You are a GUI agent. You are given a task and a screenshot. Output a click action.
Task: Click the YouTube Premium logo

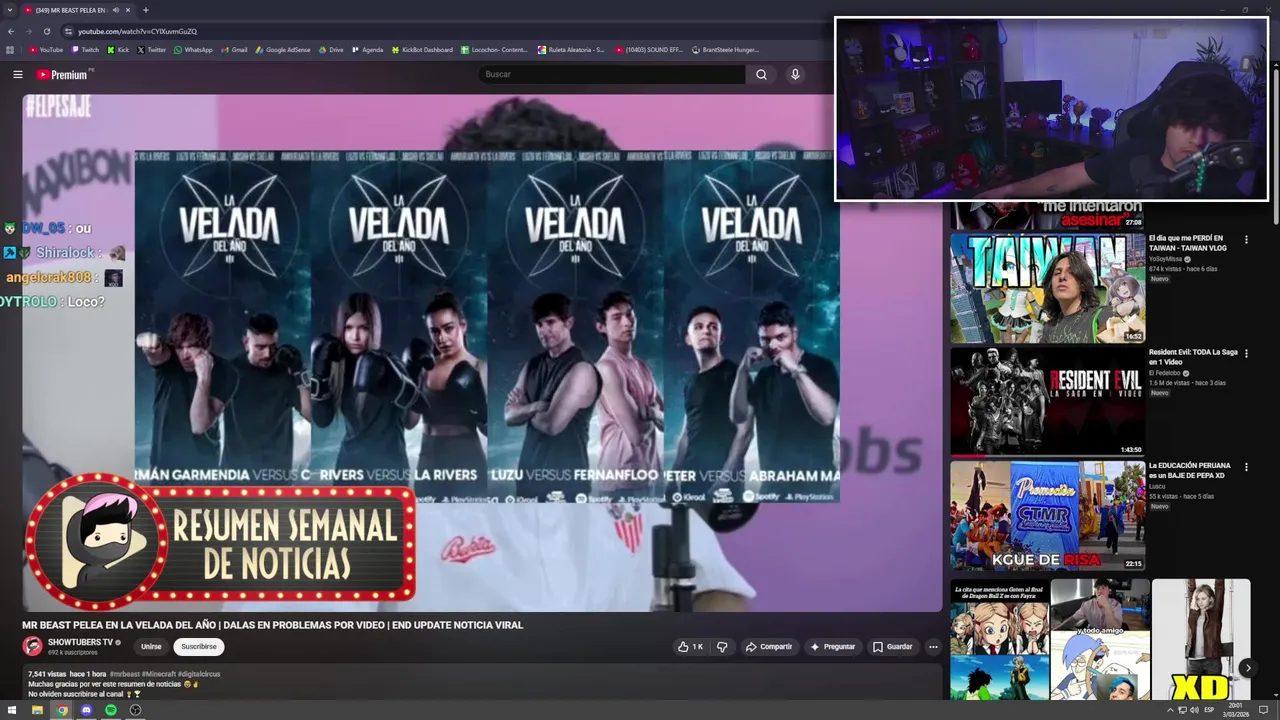(x=64, y=74)
